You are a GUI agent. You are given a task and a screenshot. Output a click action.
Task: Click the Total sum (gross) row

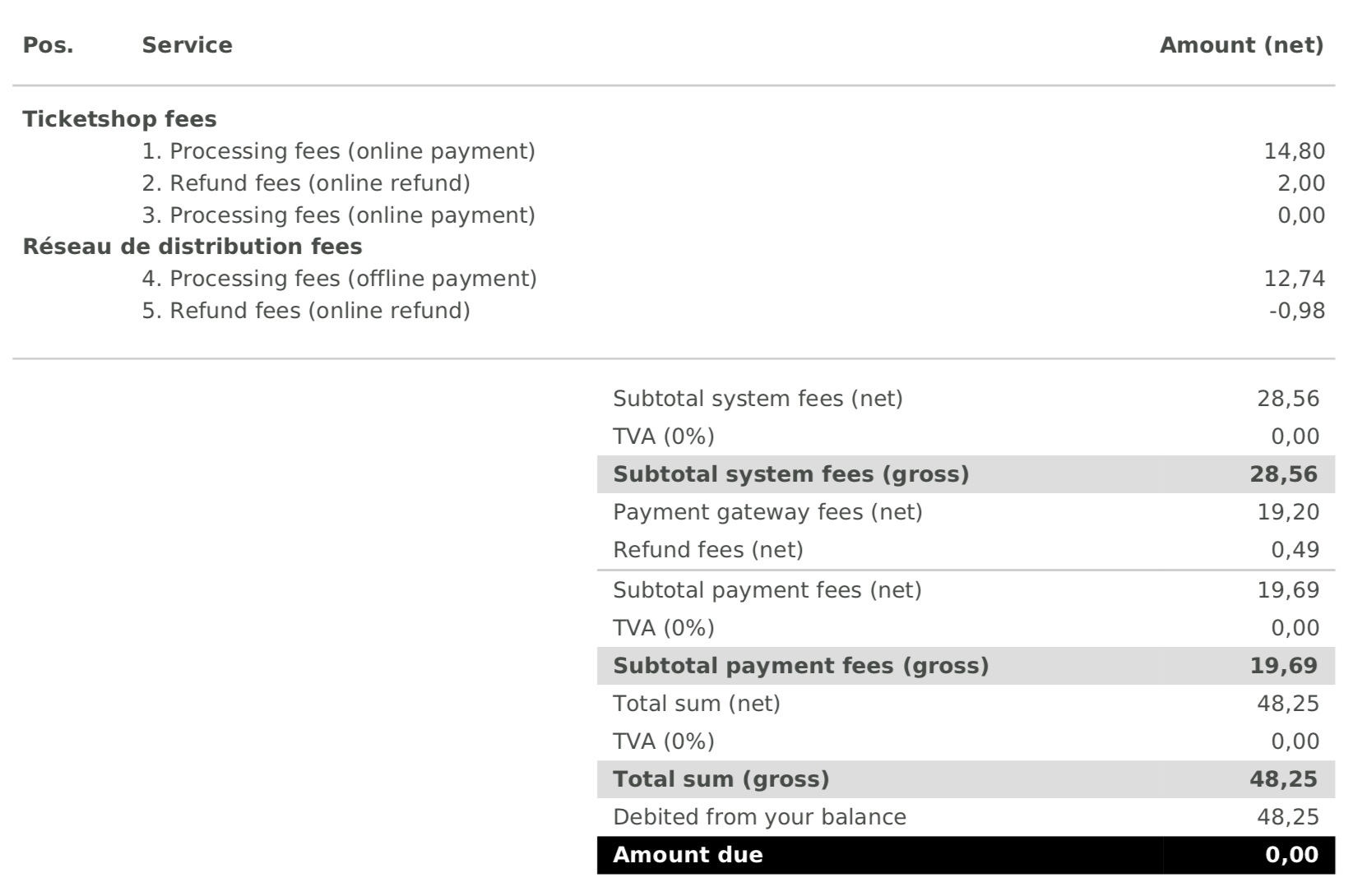(x=966, y=779)
